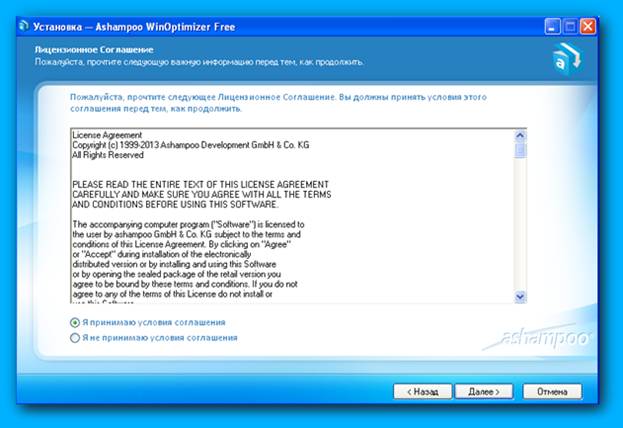
Task: Click the Ashampoo setup box icon in header
Action: click(x=567, y=60)
